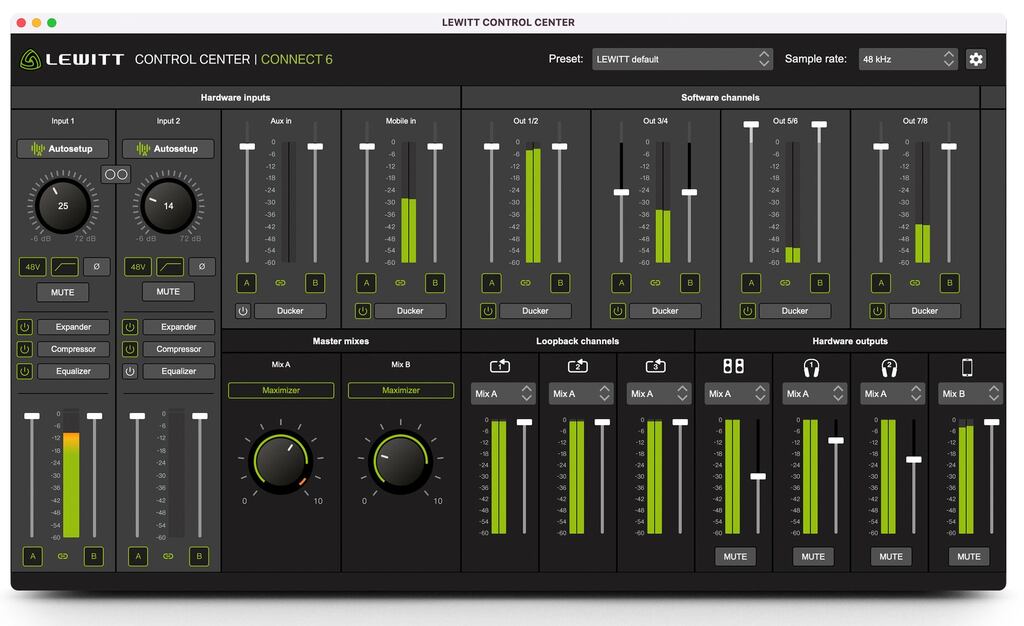Screen dimensions: 1024x626
Task: Toggle Ducker power icon for Out 5/6
Action: (748, 311)
